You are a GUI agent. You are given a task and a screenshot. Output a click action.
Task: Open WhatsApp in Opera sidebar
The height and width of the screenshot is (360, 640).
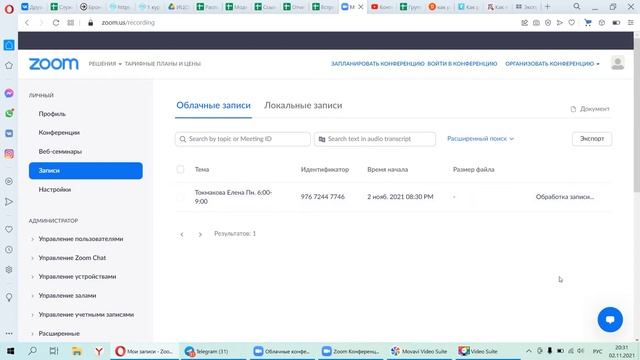coord(9,113)
